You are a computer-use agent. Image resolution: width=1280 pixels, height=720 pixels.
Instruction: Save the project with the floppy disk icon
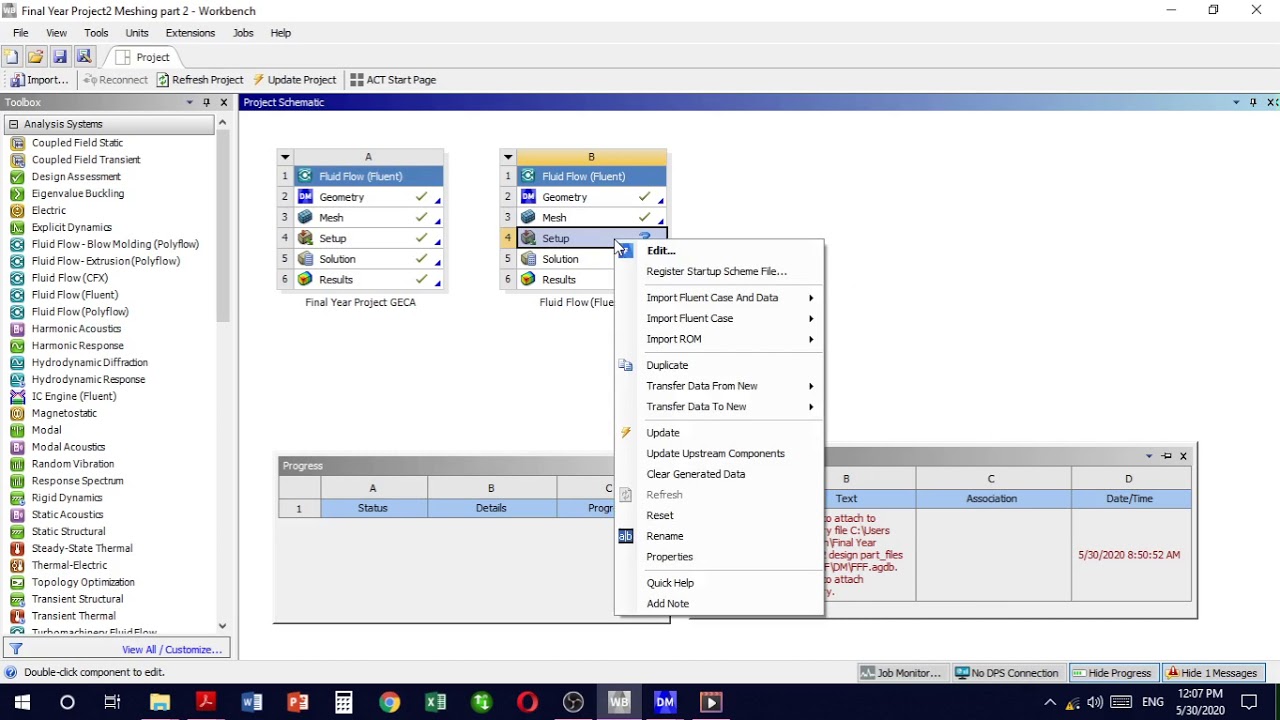(x=60, y=57)
